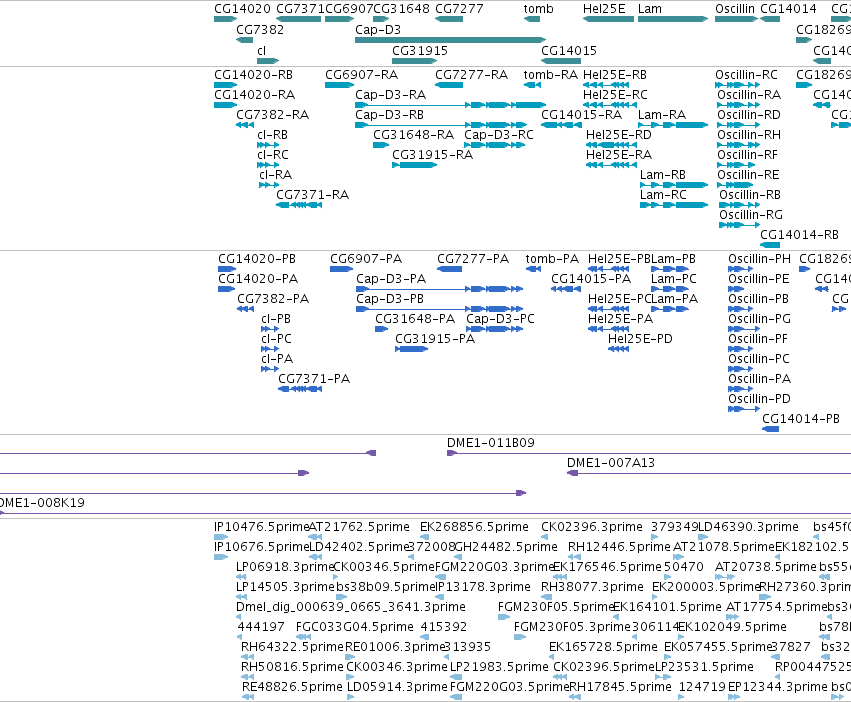
Task: Select transcript label CG31915-RA
Action: click(x=433, y=155)
